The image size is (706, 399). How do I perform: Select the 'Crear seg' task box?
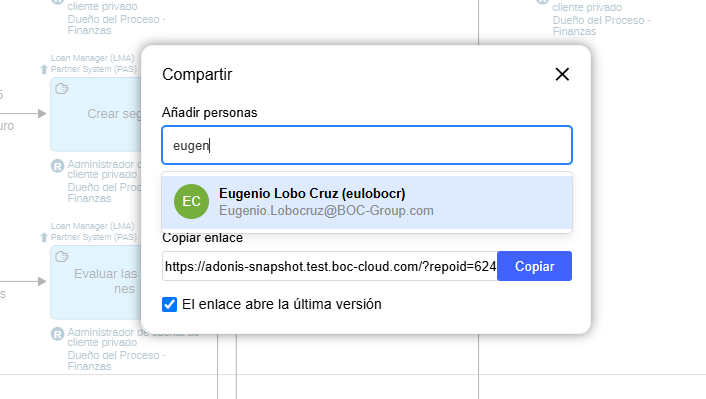coord(96,114)
